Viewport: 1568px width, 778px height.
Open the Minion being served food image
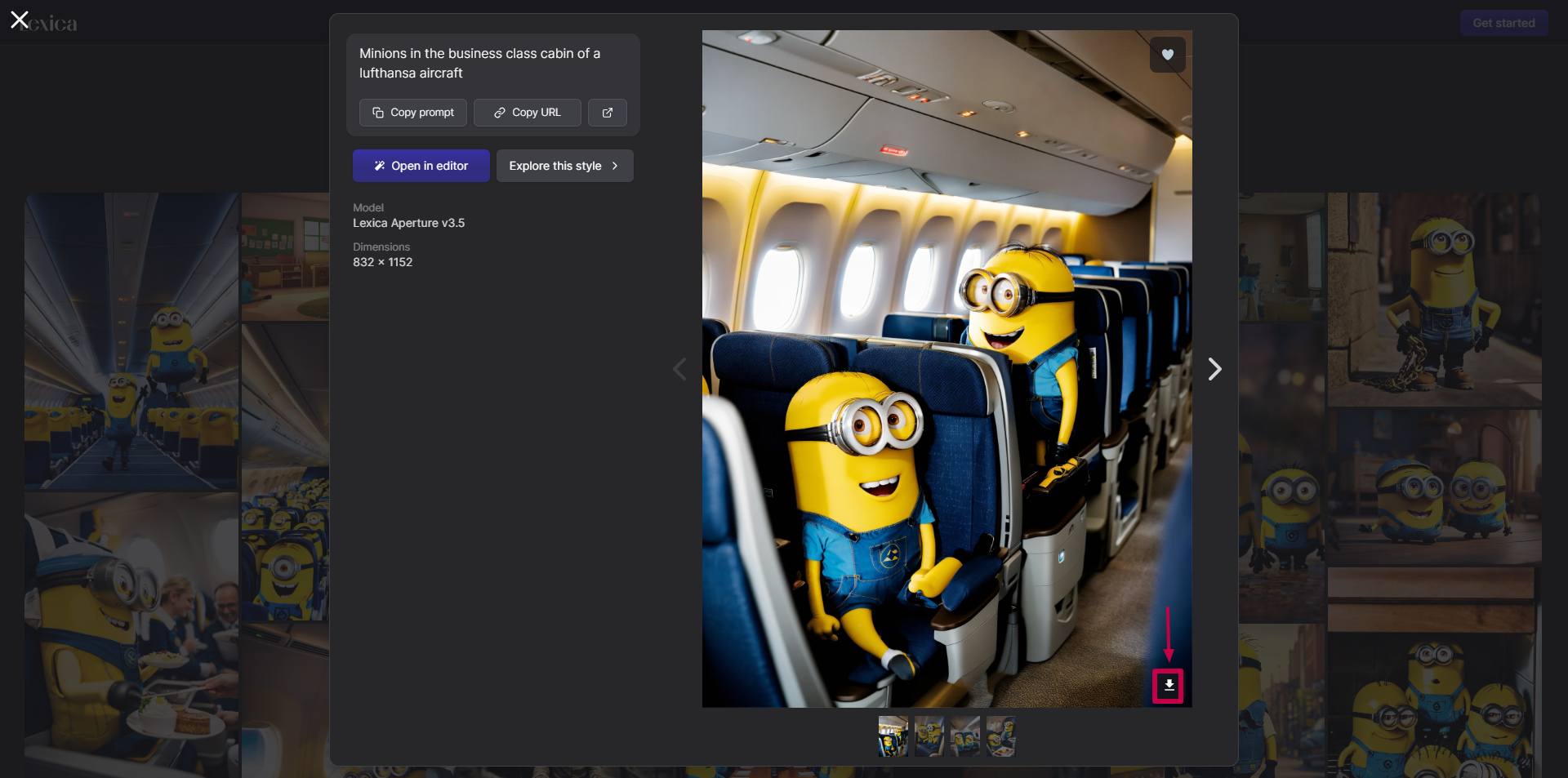(131, 635)
